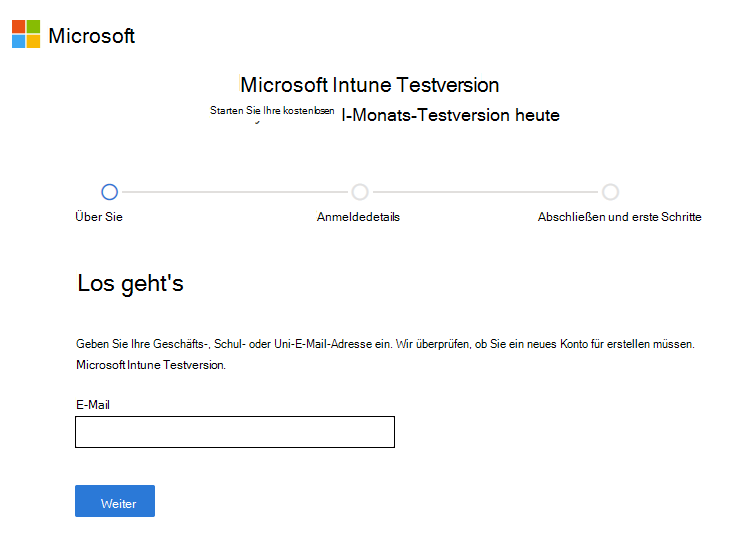Click the Microsoft wordmark text
733x545 pixels.
coord(92,36)
